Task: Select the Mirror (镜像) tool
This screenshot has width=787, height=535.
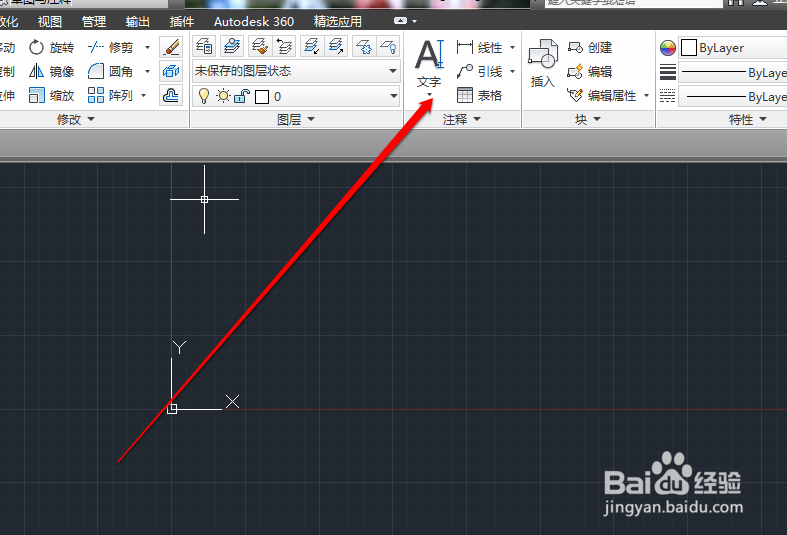Action: pos(51,71)
